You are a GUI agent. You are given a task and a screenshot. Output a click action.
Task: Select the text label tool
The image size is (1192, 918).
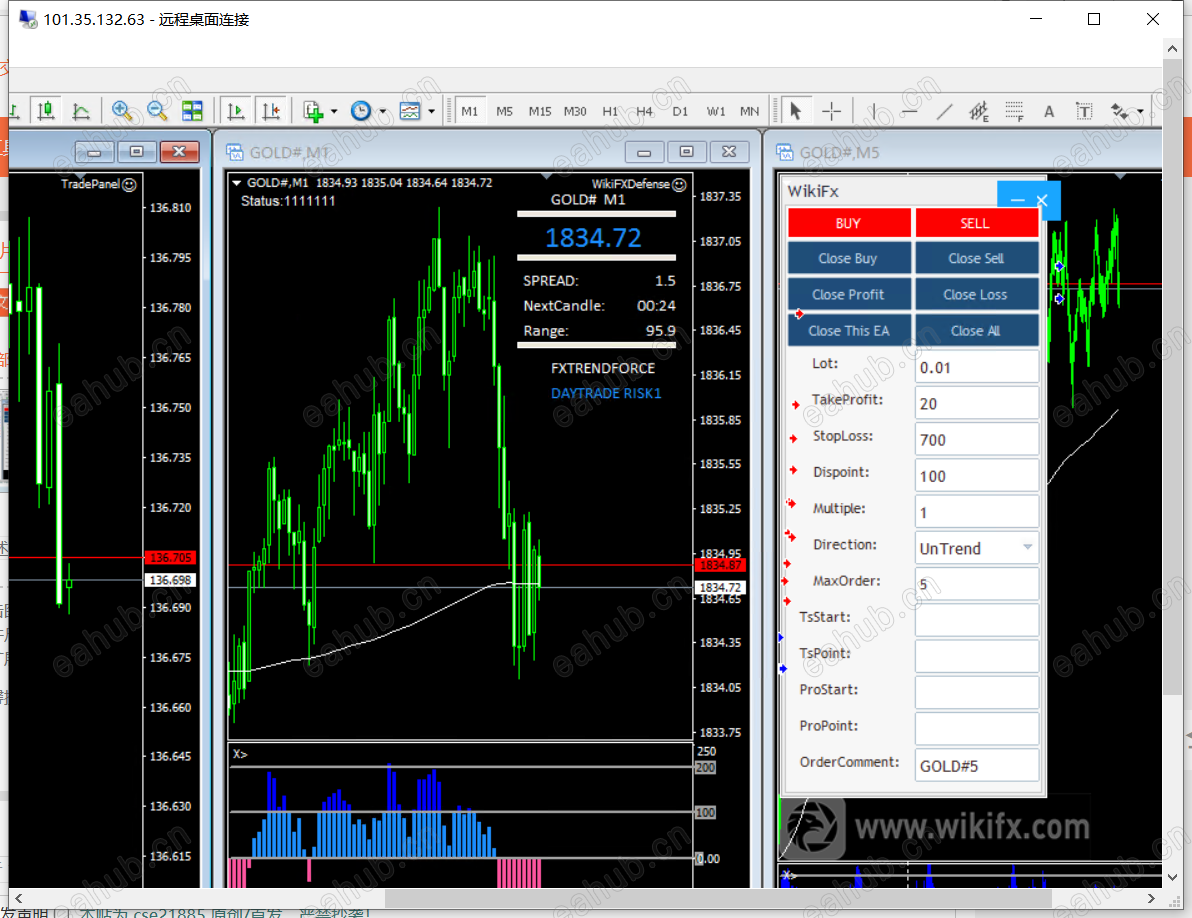click(1084, 111)
